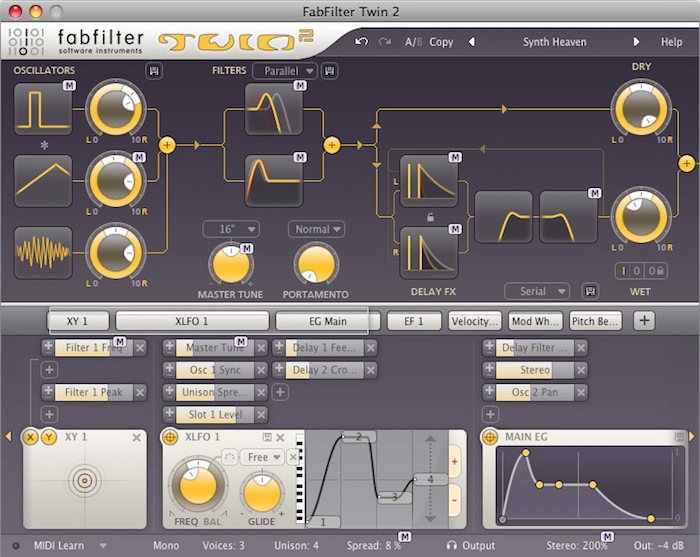Click the Output headphones icon
700x557 pixels.
point(452,545)
